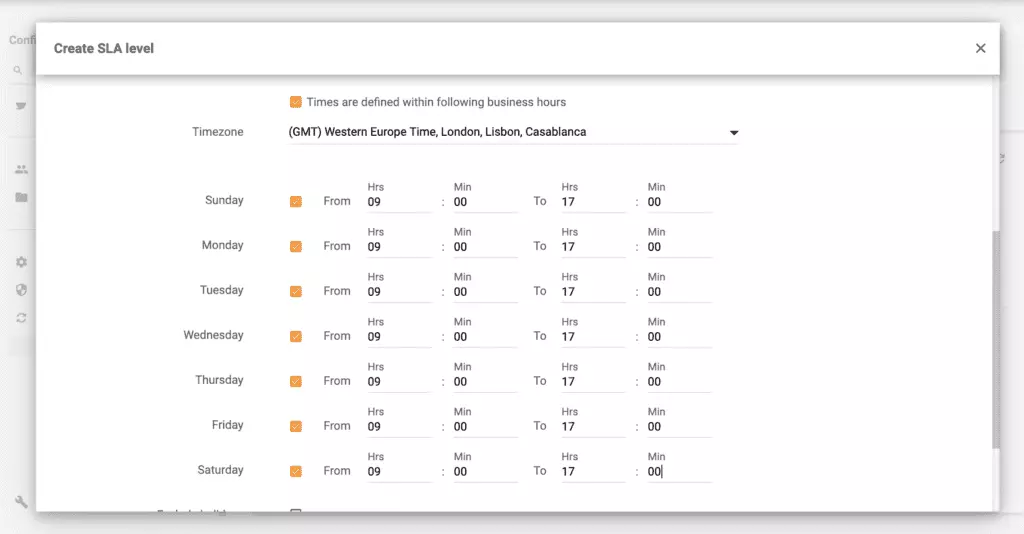Click the wrench icon at sidebar bottom
This screenshot has width=1024, height=534.
(21, 501)
